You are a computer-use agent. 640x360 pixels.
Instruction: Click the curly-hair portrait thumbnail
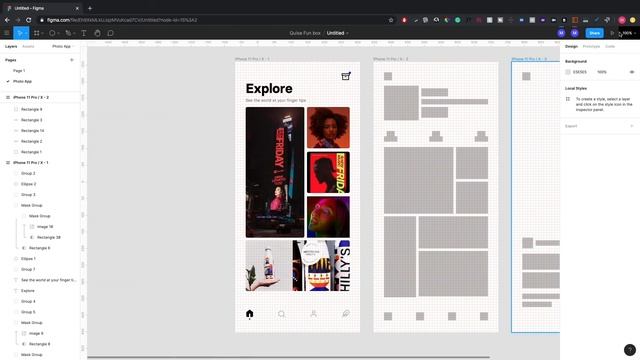(328, 127)
